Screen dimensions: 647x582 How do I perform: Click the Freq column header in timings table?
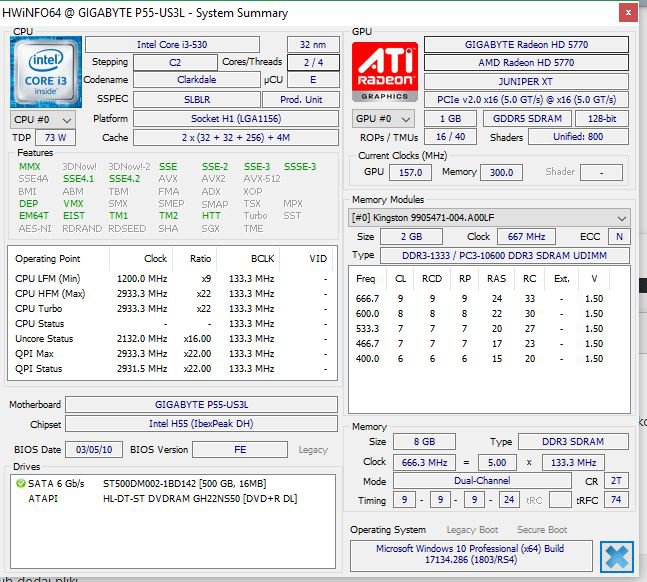point(366,279)
